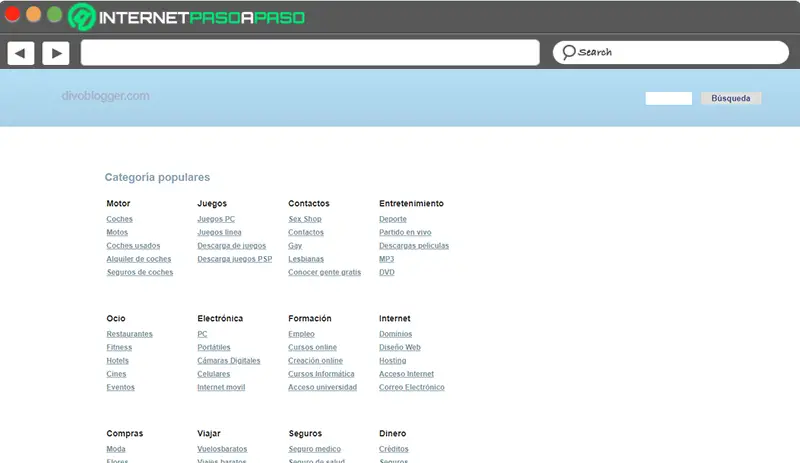Open the Acceso Internet link
The image size is (800, 463).
pyautogui.click(x=406, y=374)
